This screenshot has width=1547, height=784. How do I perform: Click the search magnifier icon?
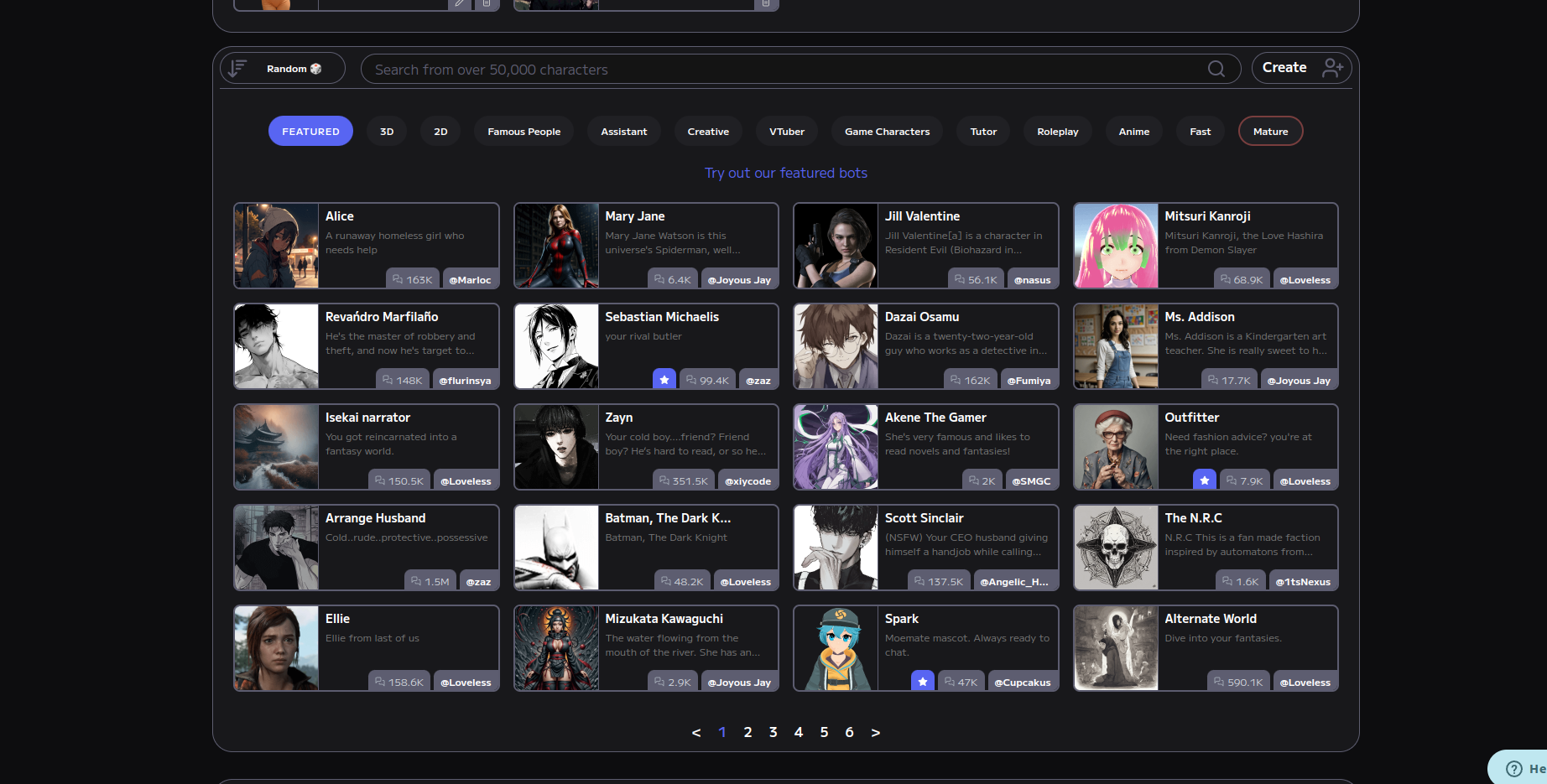click(x=1216, y=69)
